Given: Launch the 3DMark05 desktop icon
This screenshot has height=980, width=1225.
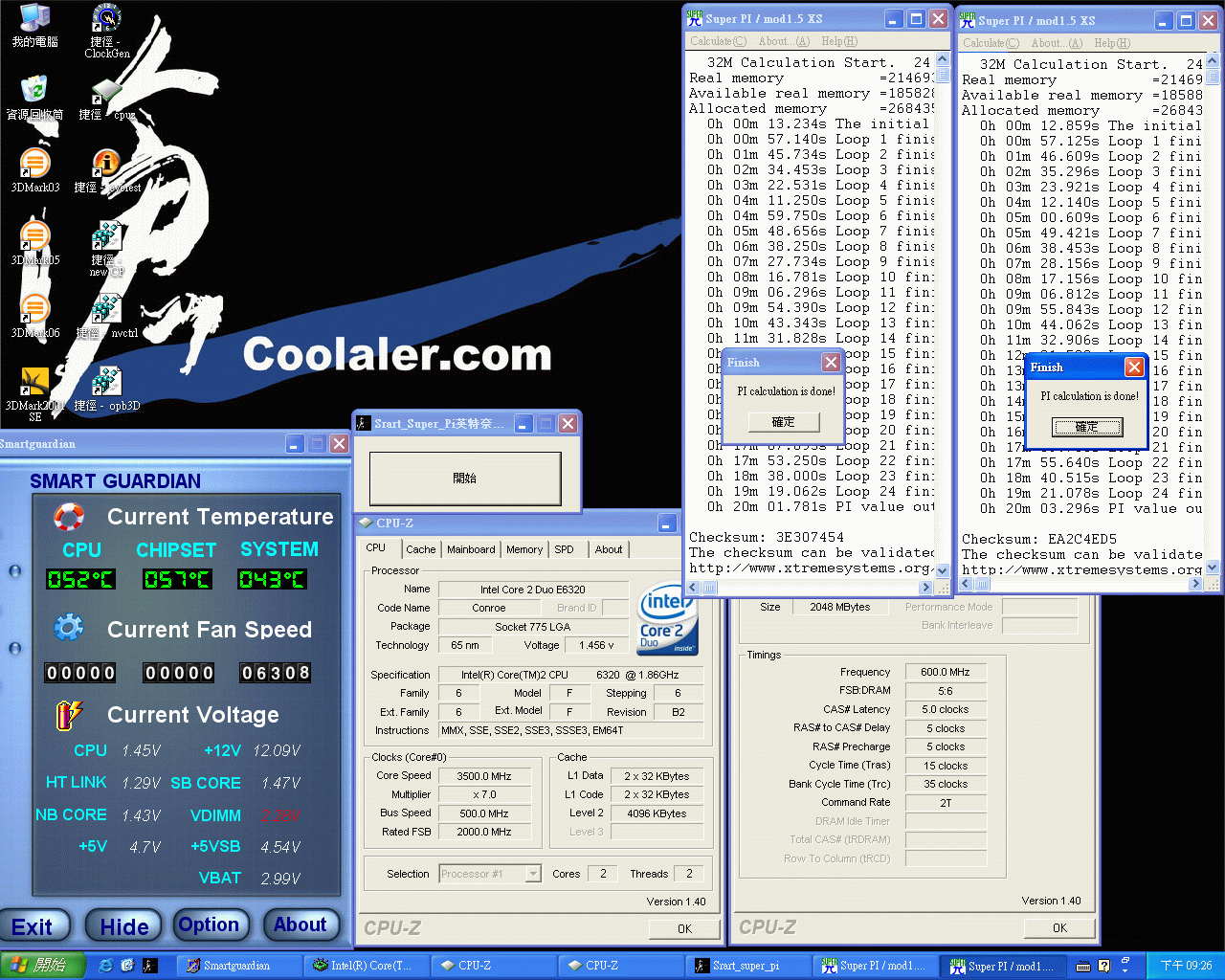Looking at the screenshot, I should point(34,243).
